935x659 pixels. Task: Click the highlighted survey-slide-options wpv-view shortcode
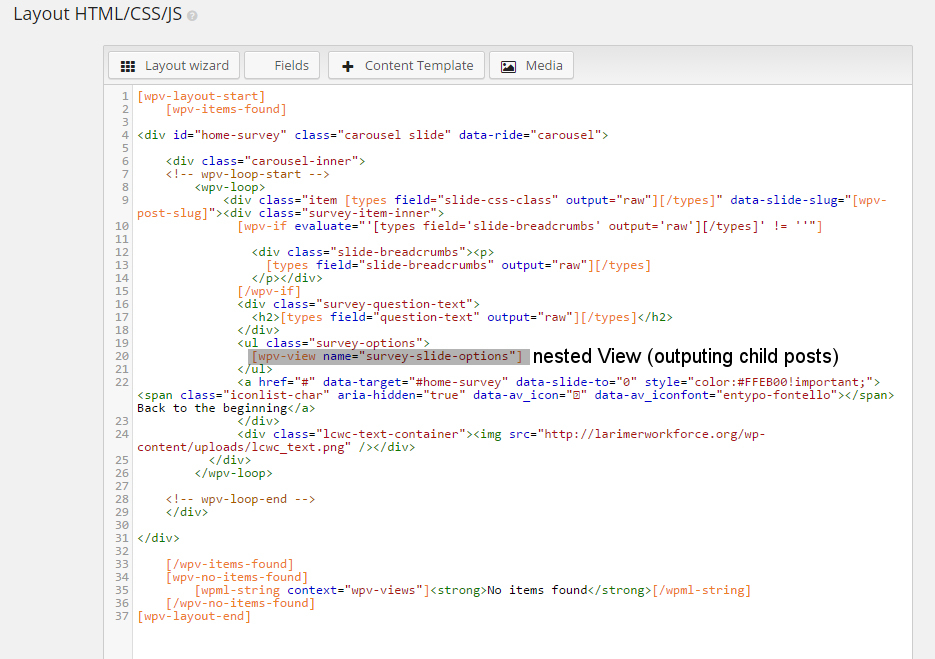point(388,357)
